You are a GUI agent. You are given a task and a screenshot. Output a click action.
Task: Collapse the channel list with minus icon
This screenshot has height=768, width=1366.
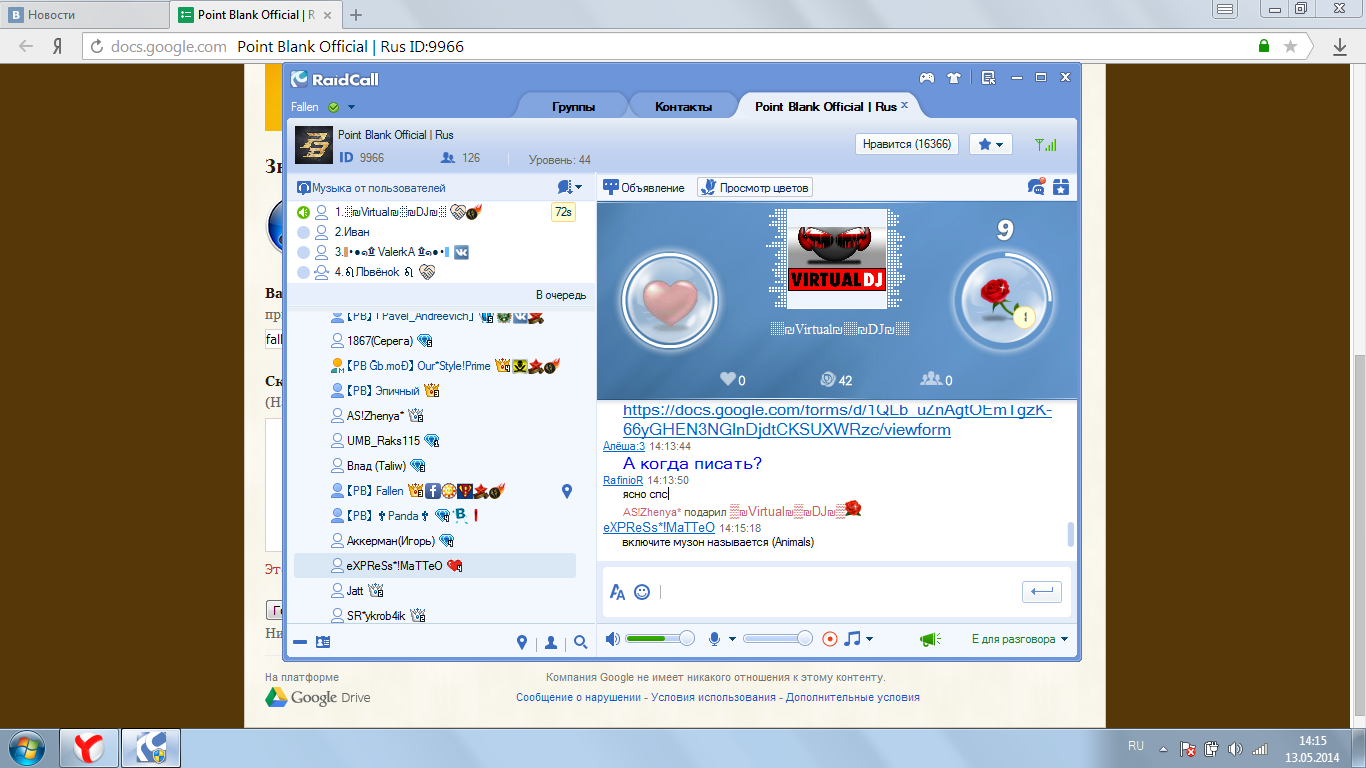pos(300,642)
